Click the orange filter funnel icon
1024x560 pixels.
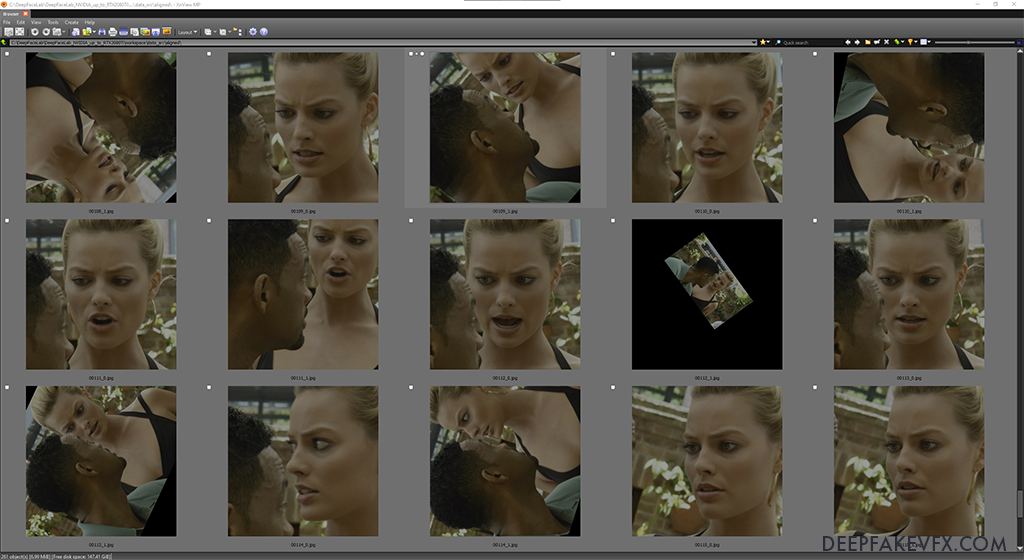[x=910, y=42]
